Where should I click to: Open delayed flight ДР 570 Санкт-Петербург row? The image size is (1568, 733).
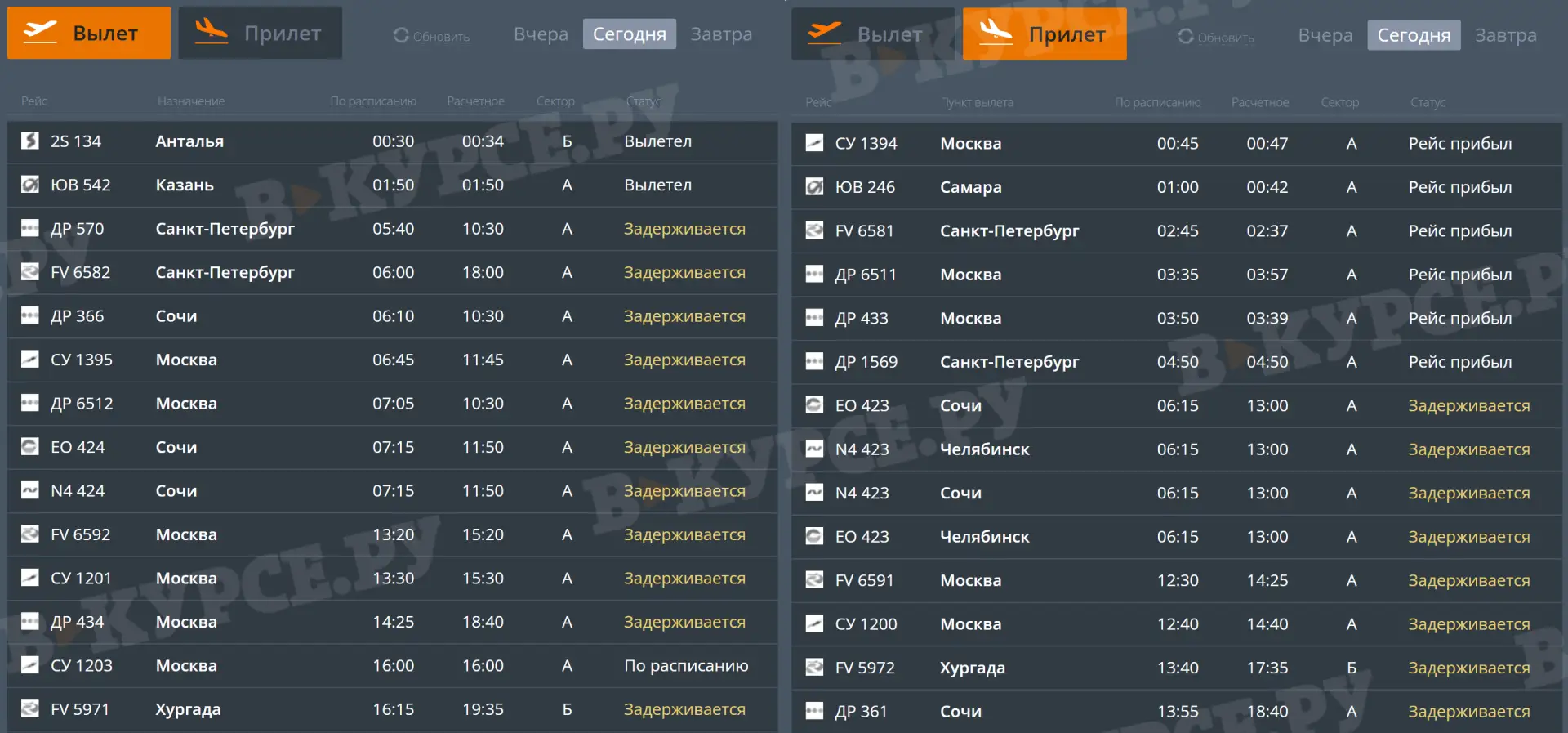tap(392, 229)
